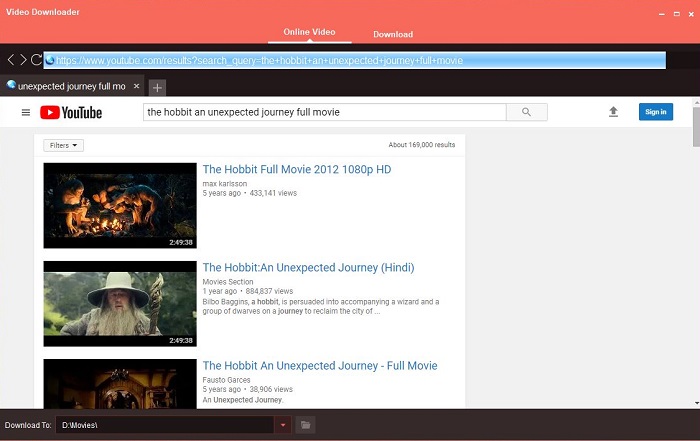
Task: Close the unexpected journey tab
Action: [137, 86]
